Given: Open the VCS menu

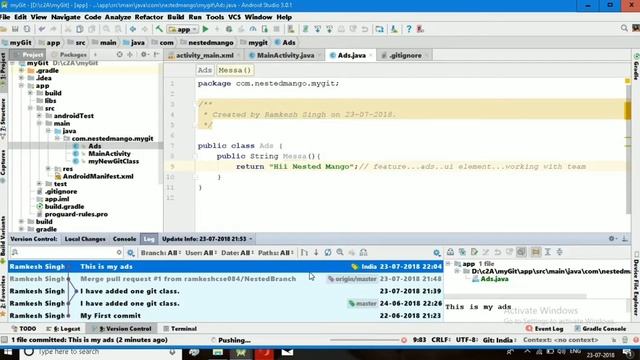Looking at the screenshot, I should point(234,17).
